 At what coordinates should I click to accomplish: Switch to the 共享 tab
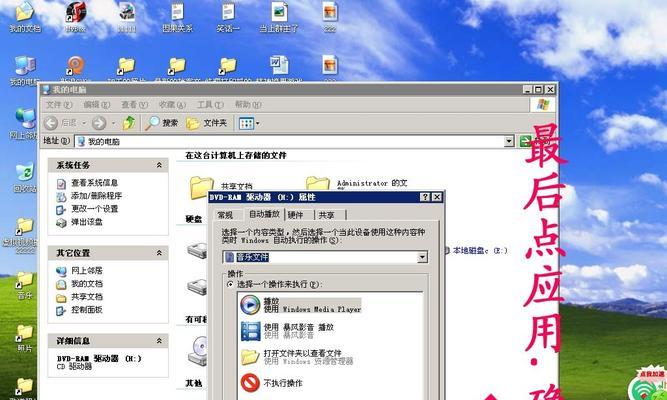pos(327,215)
